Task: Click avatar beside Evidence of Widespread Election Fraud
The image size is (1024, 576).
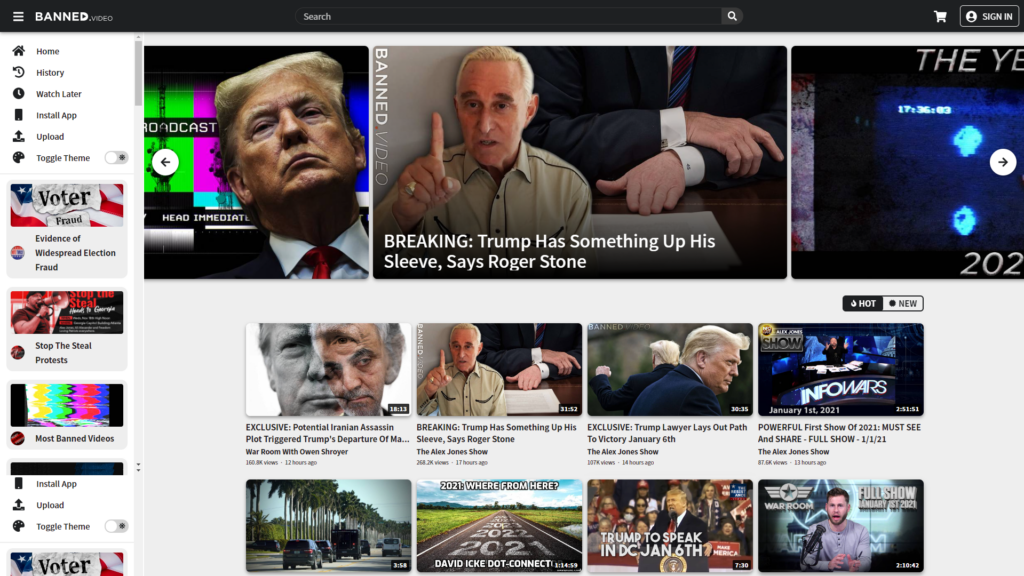Action: click(18, 253)
